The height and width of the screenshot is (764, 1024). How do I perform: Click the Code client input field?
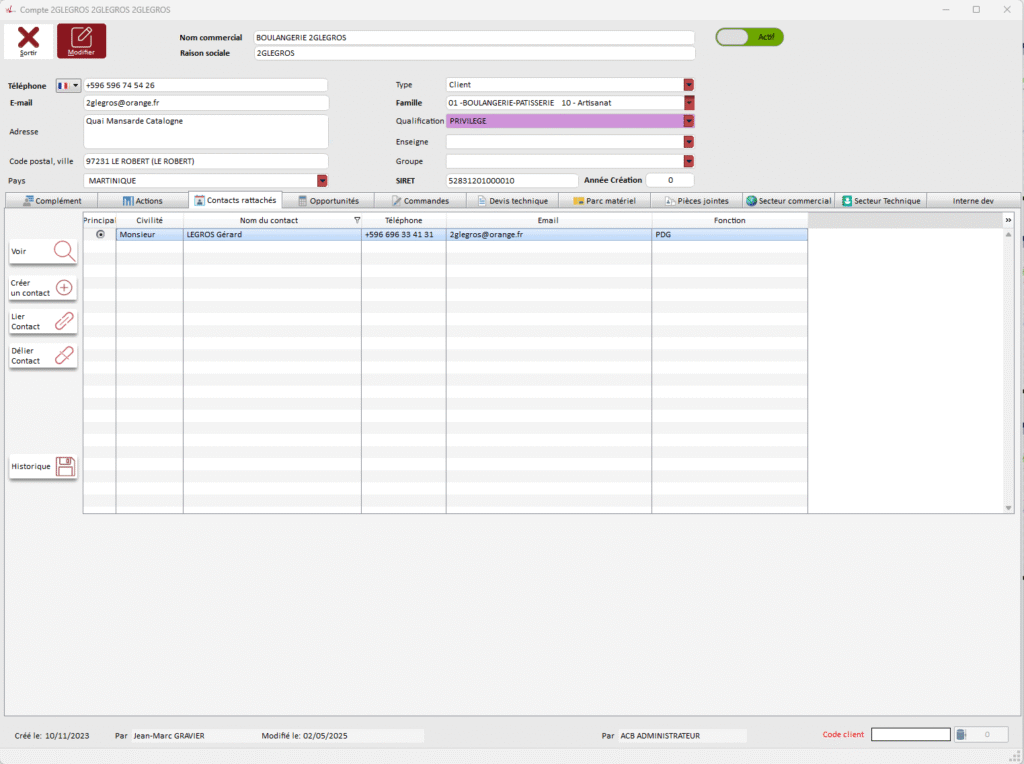tap(910, 735)
